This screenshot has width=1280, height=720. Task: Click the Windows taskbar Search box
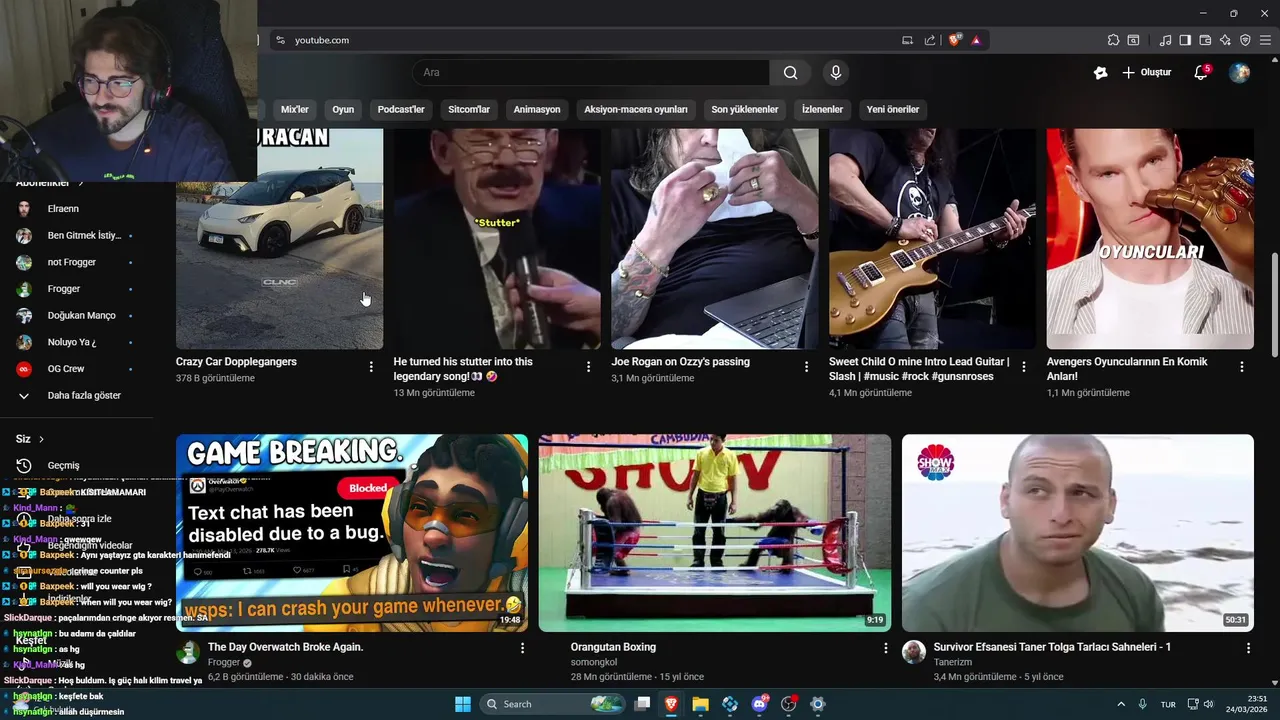[x=553, y=704]
